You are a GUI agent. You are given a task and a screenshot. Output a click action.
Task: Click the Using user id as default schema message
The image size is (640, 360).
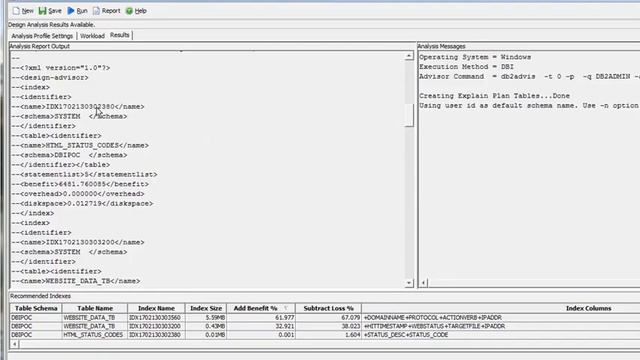(x=529, y=106)
